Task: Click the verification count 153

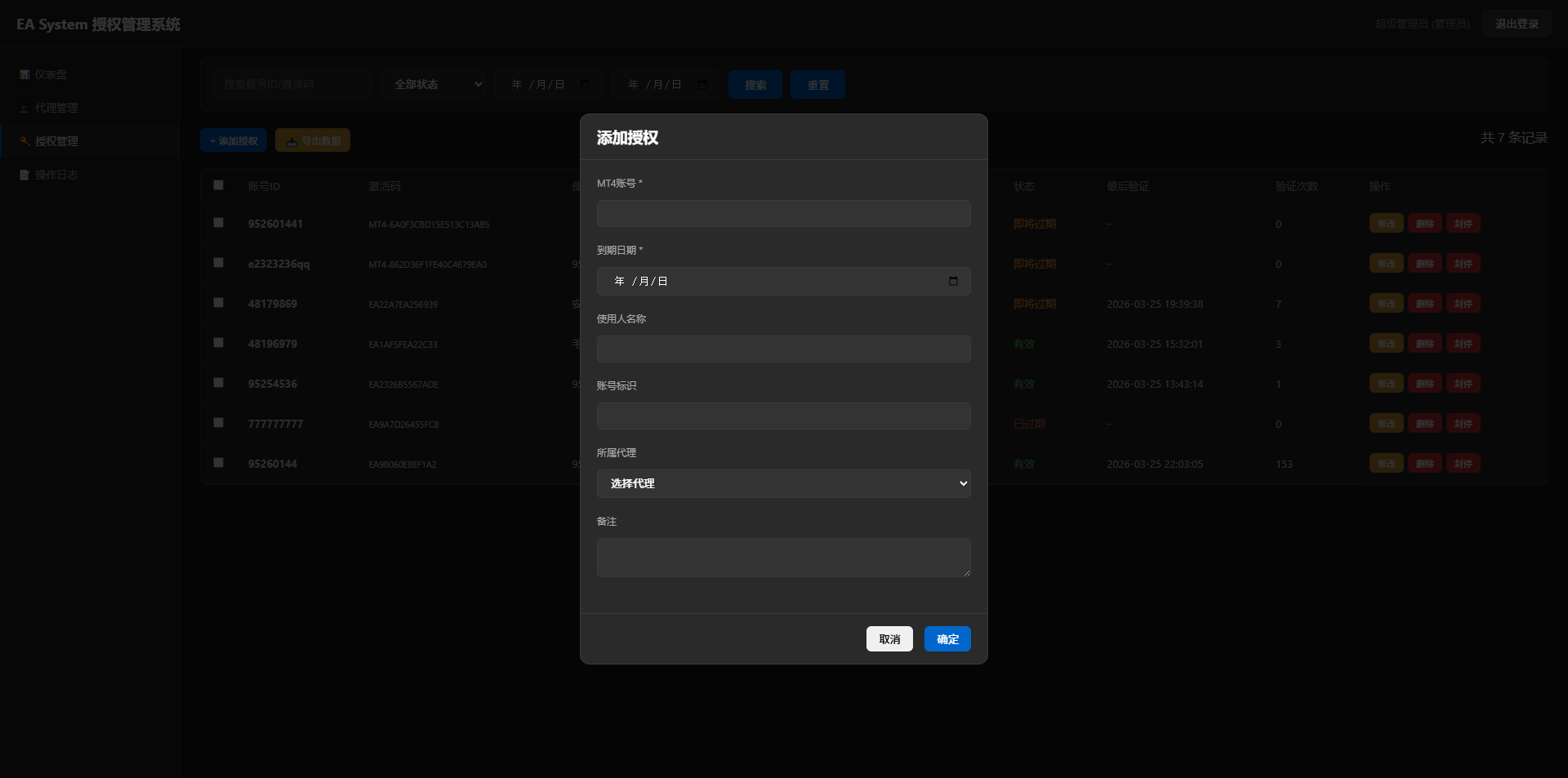Action: point(1284,465)
